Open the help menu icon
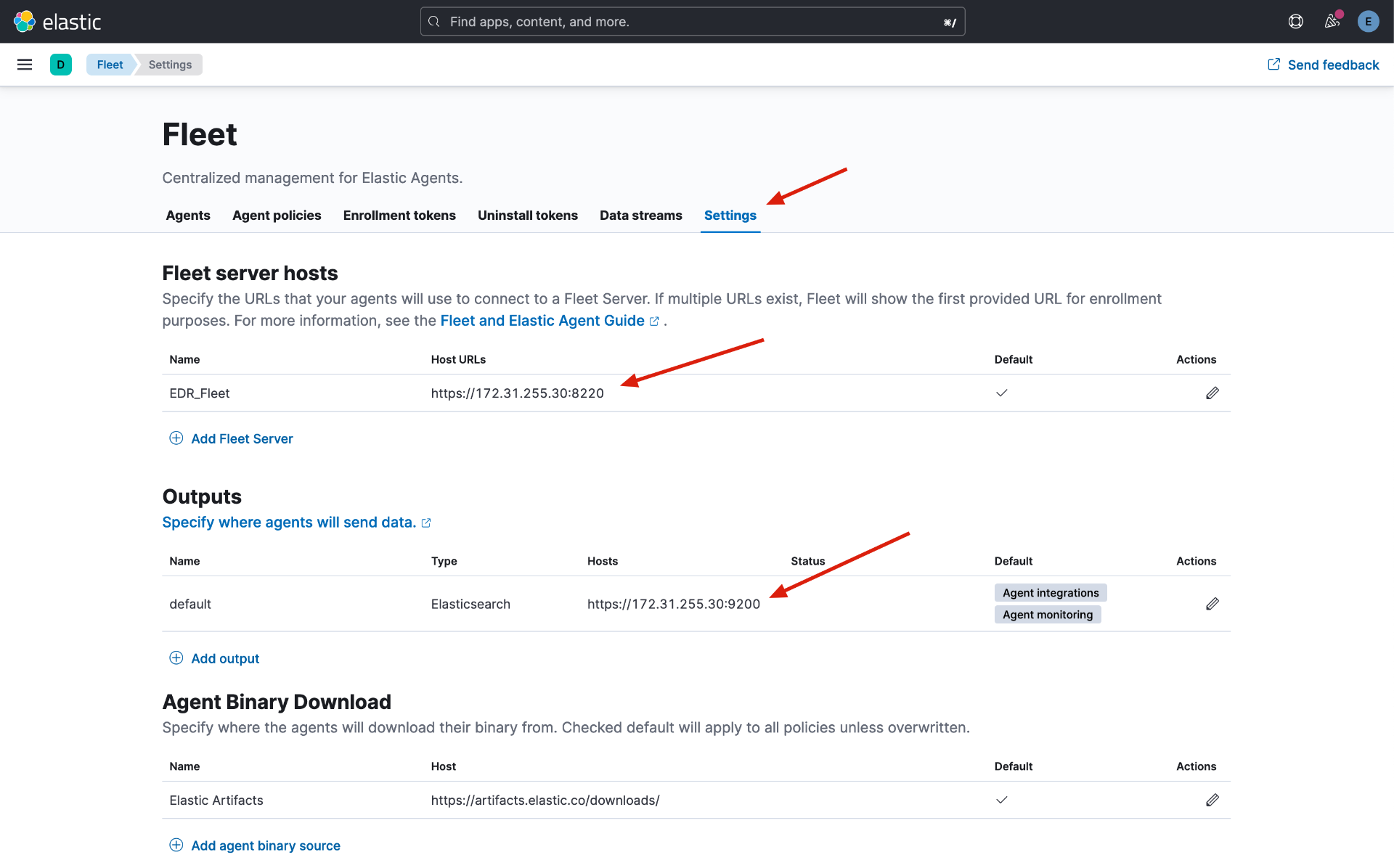Viewport: 1394px width, 868px height. tap(1296, 22)
